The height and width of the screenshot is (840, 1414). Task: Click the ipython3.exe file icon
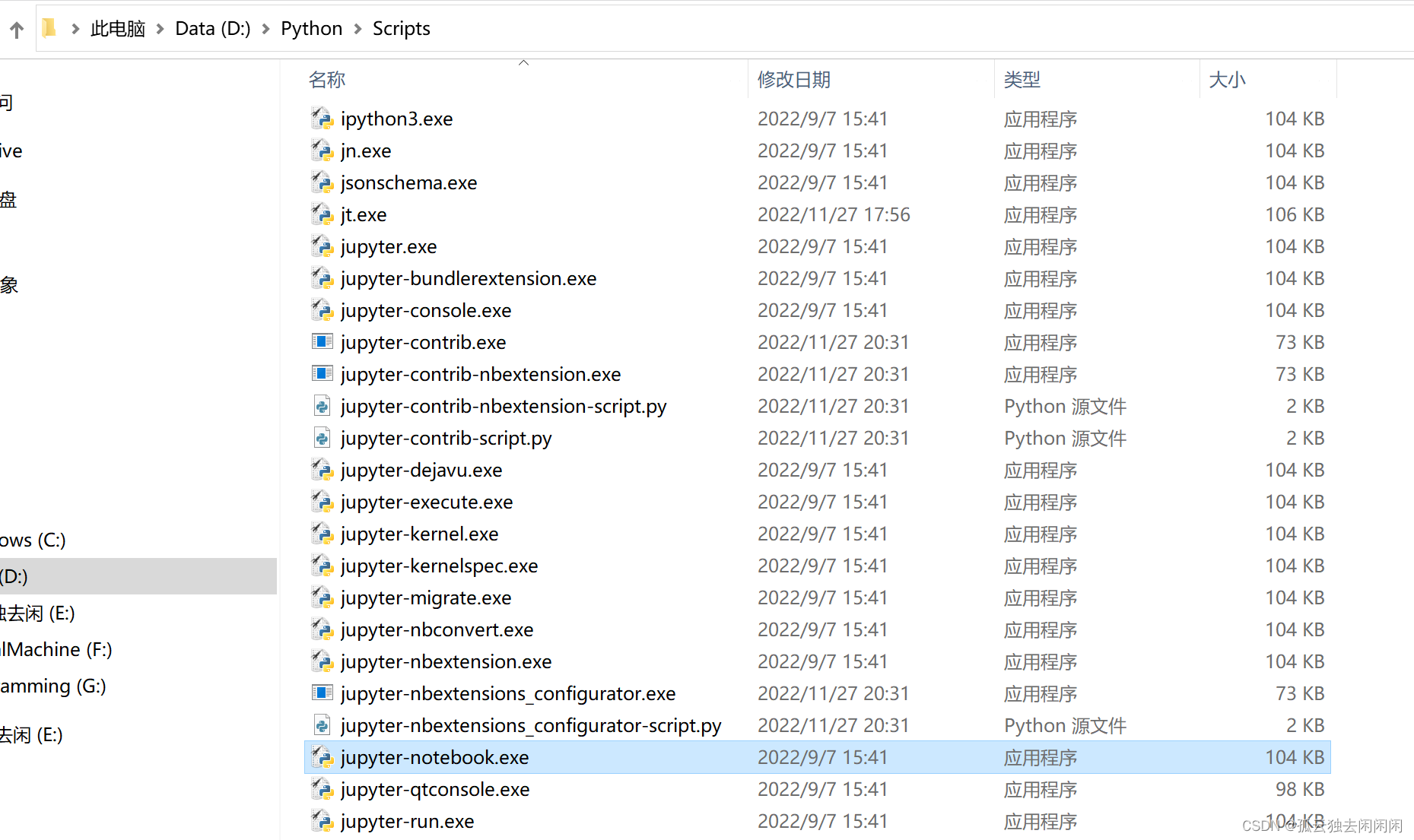(323, 119)
